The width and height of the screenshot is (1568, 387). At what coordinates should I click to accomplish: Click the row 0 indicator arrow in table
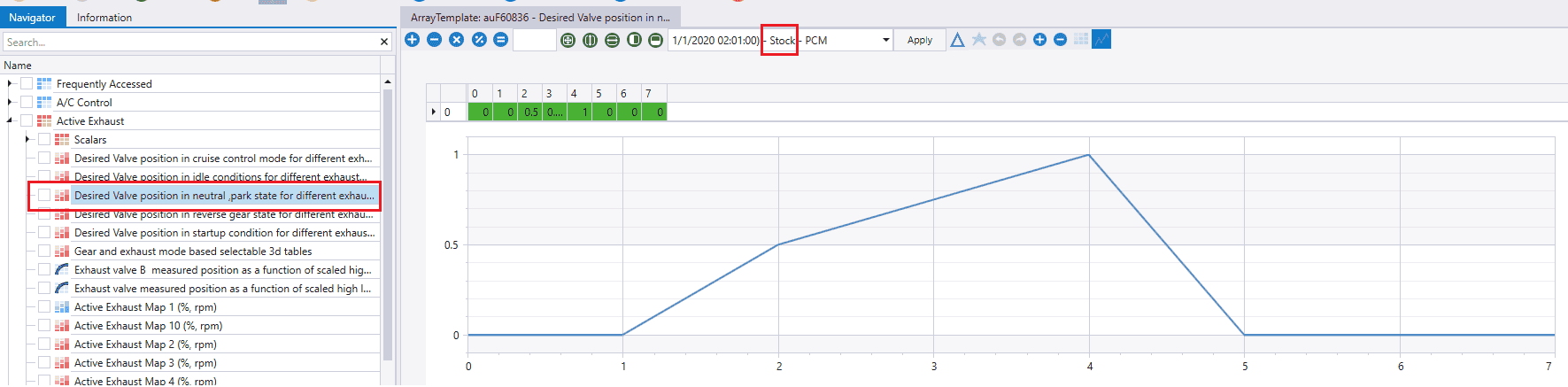(434, 112)
